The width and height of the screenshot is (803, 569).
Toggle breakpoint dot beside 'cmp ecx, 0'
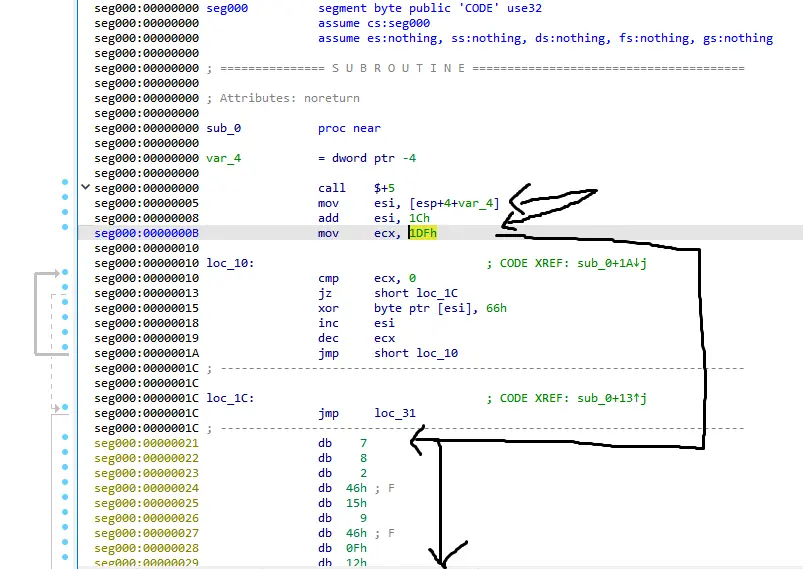(65, 272)
